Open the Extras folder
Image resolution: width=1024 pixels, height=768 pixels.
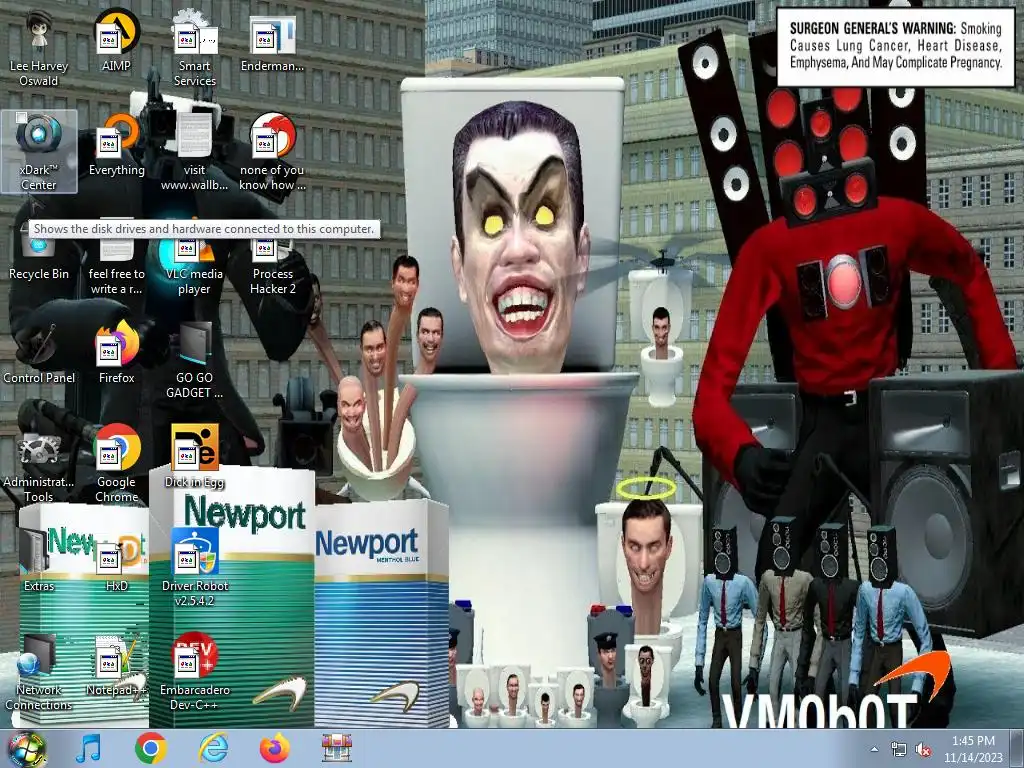[39, 560]
